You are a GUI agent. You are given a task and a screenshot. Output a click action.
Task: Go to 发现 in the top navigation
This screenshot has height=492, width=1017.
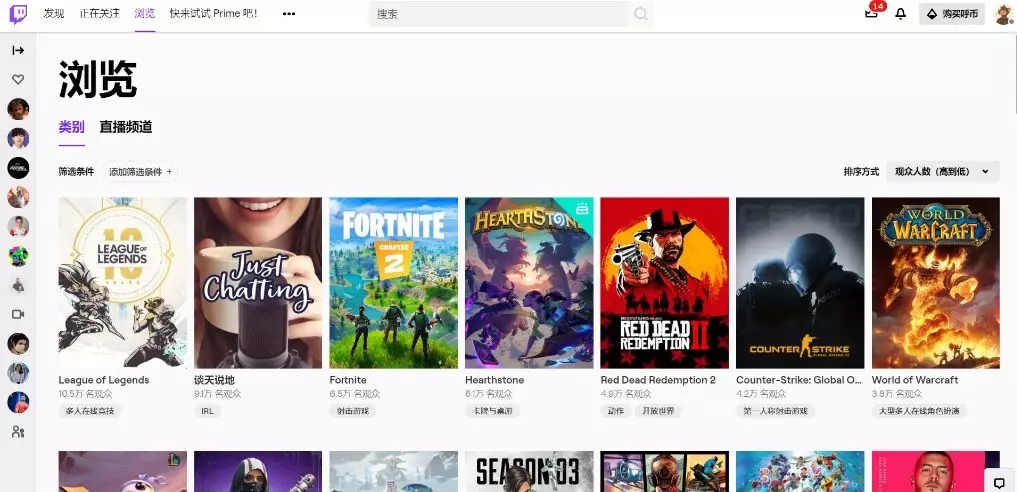click(54, 14)
